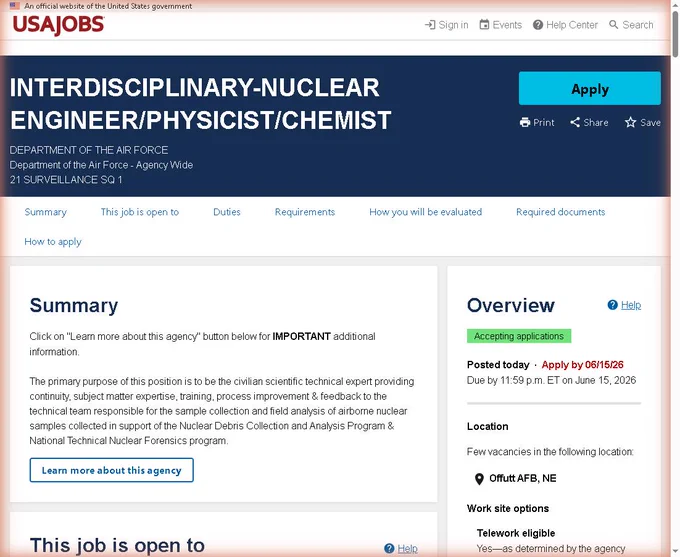Click the This job is open to heading
The height and width of the screenshot is (557, 680).
pos(117,545)
